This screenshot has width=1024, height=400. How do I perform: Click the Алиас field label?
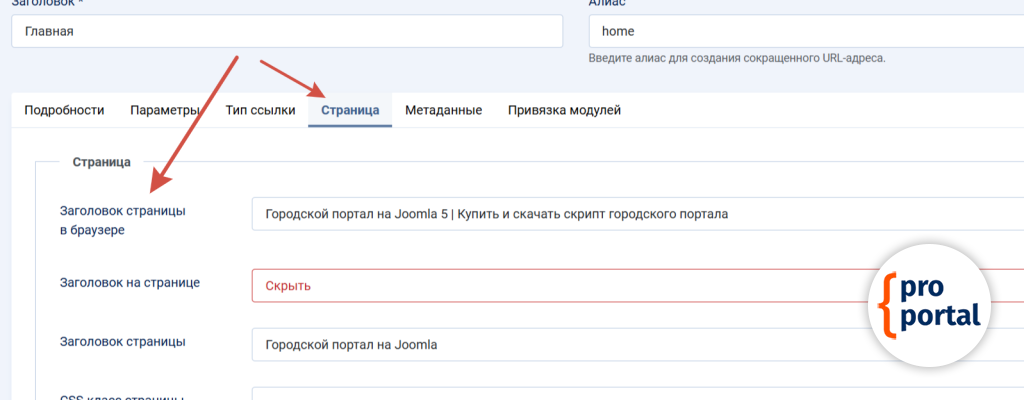coord(607,3)
